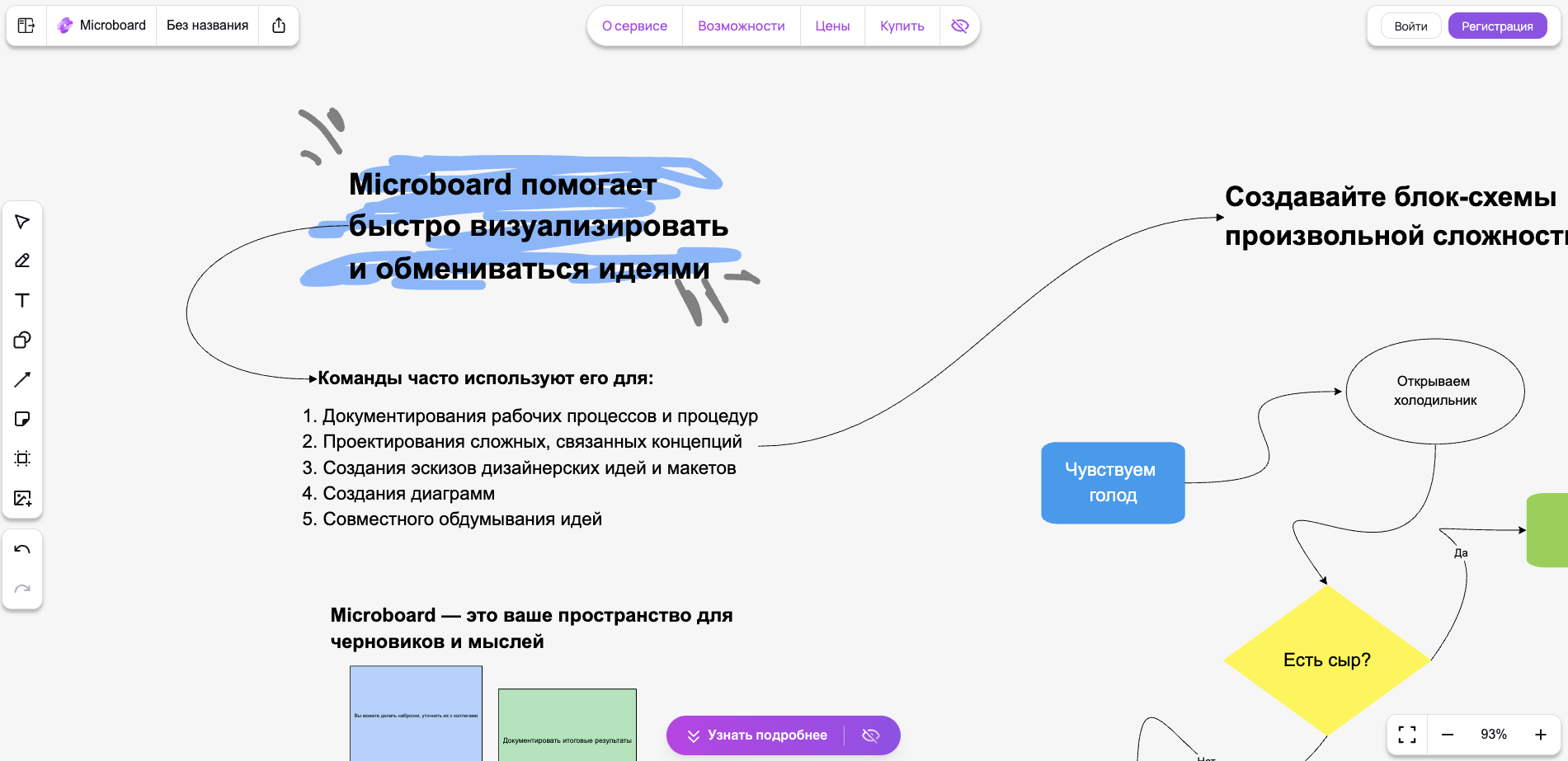Image resolution: width=1568 pixels, height=761 pixels.
Task: Hide the top navigation menu eye icon
Action: tap(959, 26)
